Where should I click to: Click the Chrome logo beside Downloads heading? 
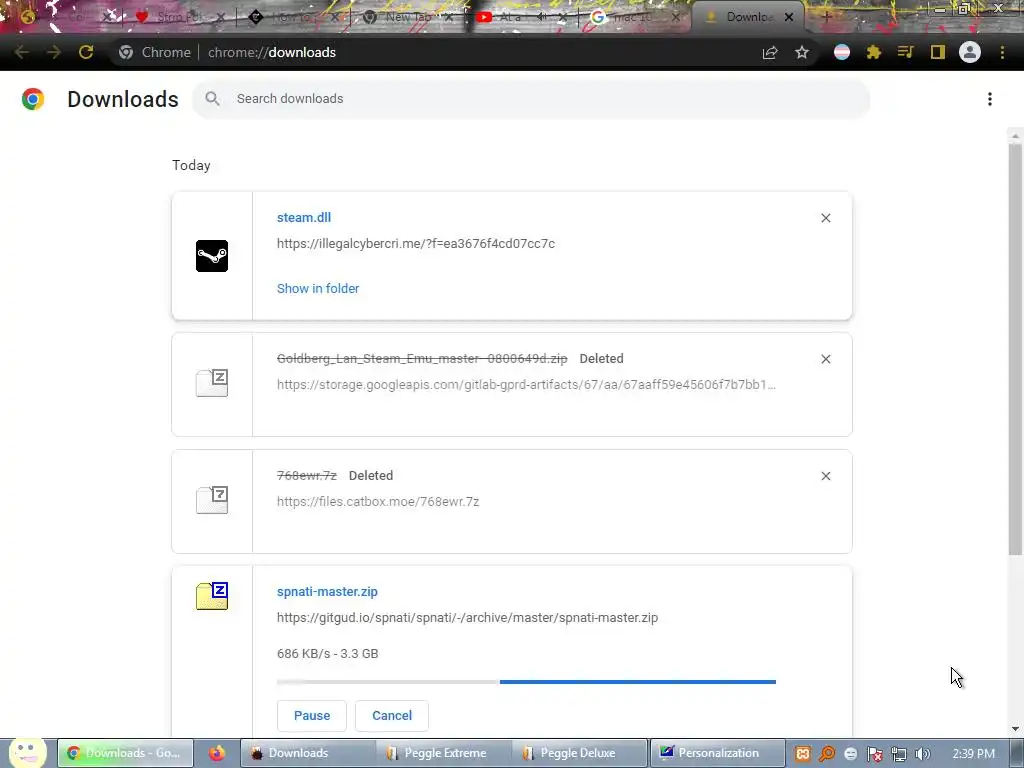(x=33, y=99)
